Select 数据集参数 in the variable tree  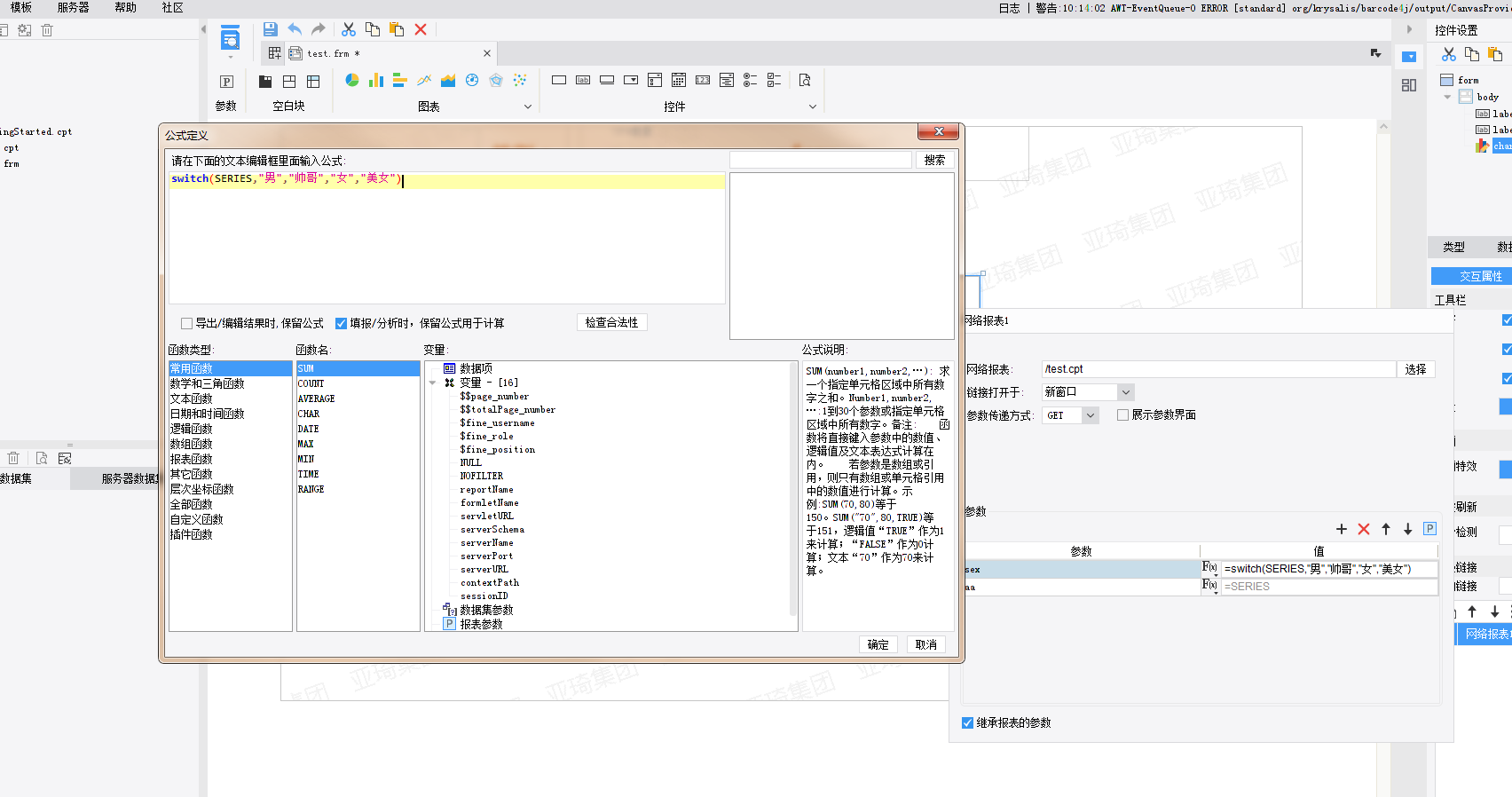click(x=486, y=611)
